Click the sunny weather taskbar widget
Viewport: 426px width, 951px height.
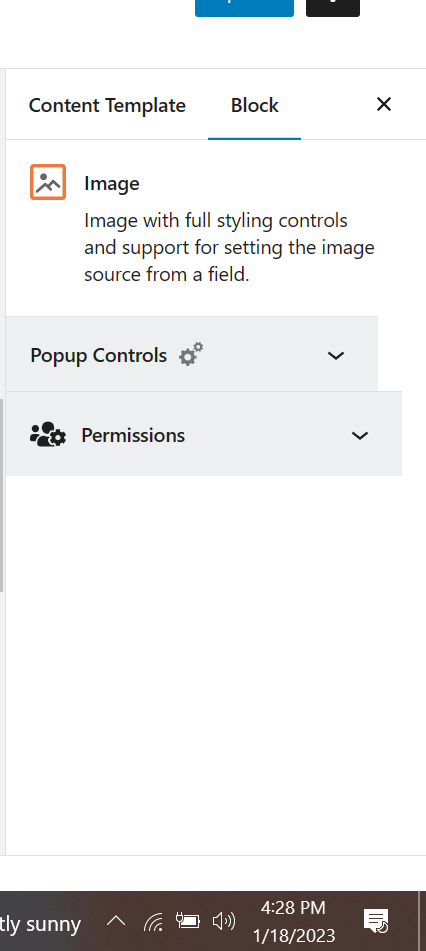(x=41, y=924)
